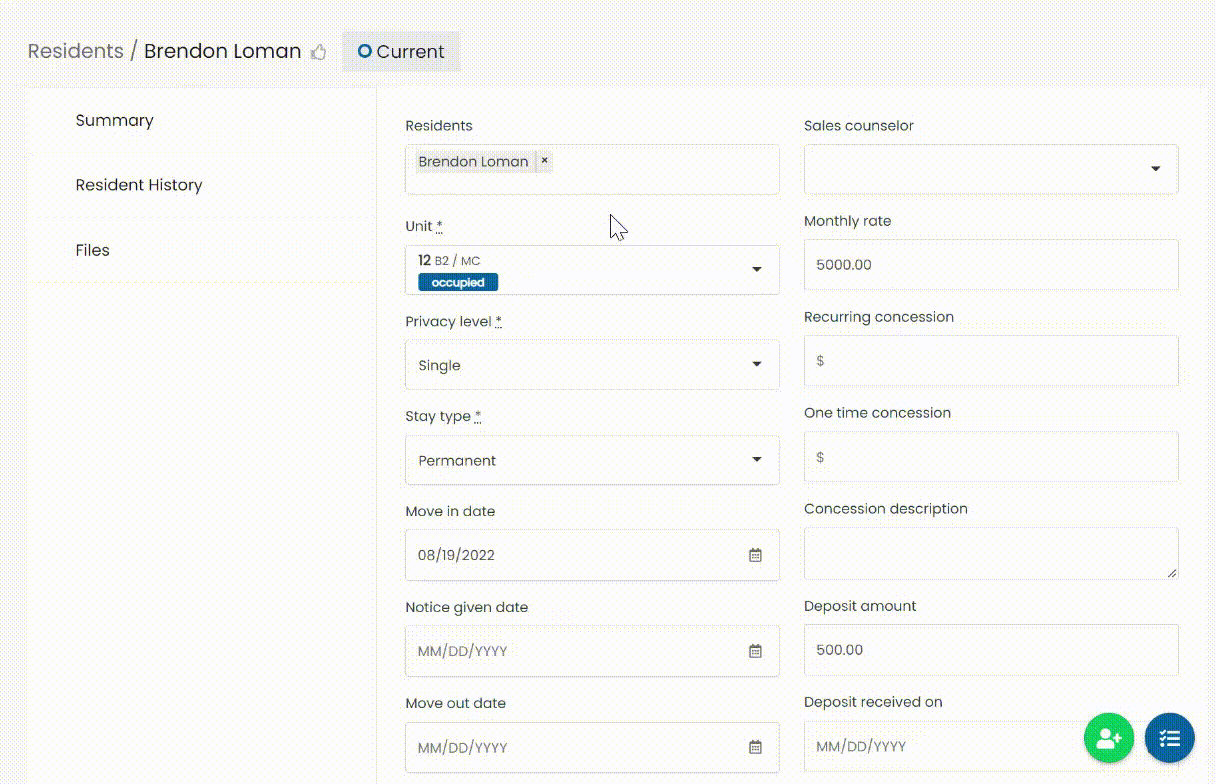This screenshot has width=1216, height=784.
Task: Click inside the Residents tag field
Action: 592,169
